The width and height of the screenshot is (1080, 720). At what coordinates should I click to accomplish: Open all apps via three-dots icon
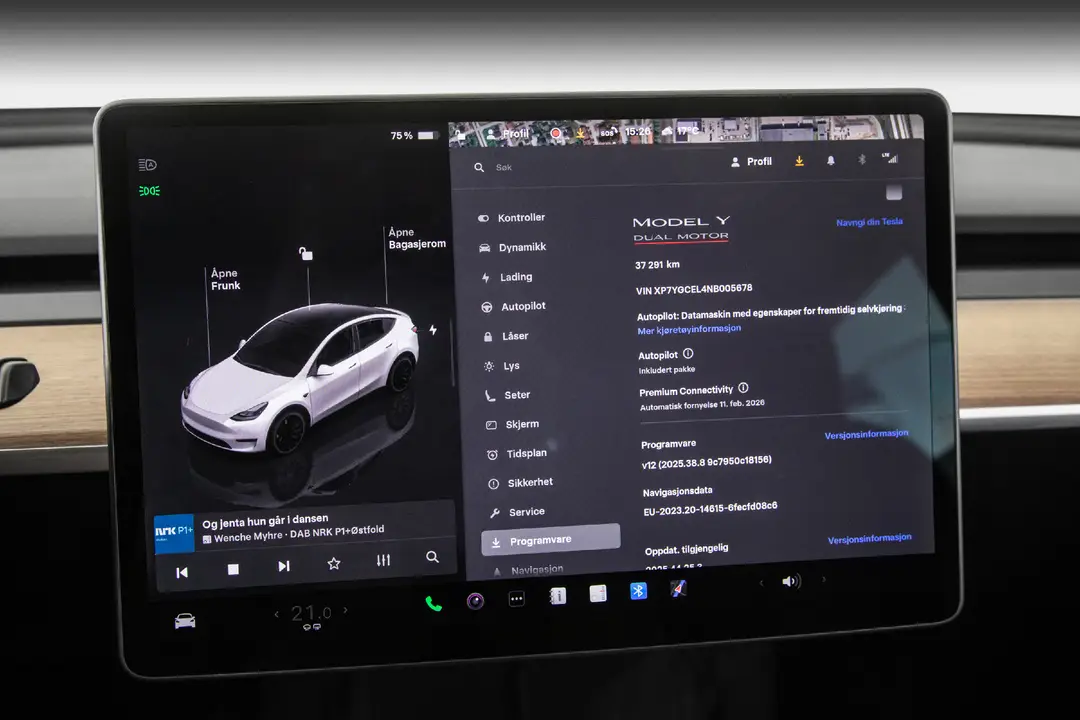point(517,599)
